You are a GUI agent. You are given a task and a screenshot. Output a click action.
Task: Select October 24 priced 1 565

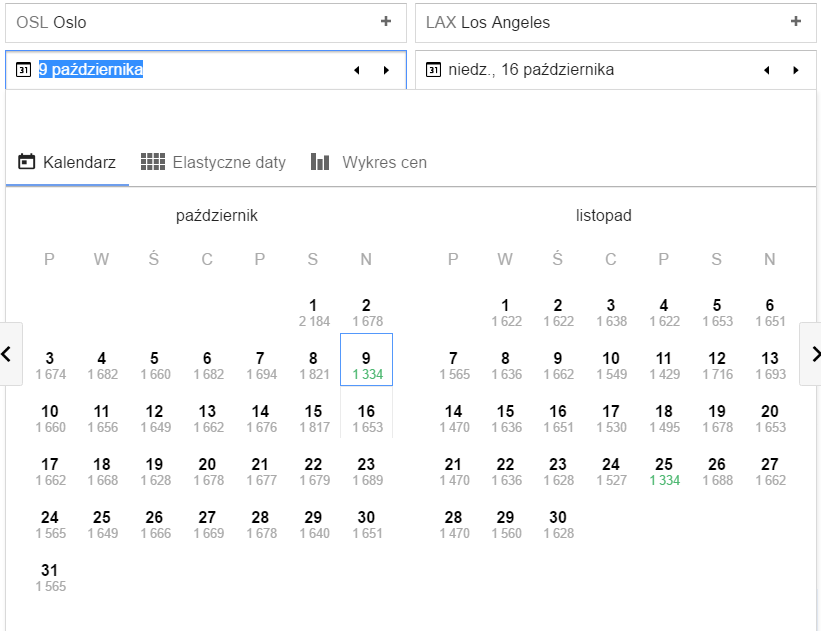[50, 524]
